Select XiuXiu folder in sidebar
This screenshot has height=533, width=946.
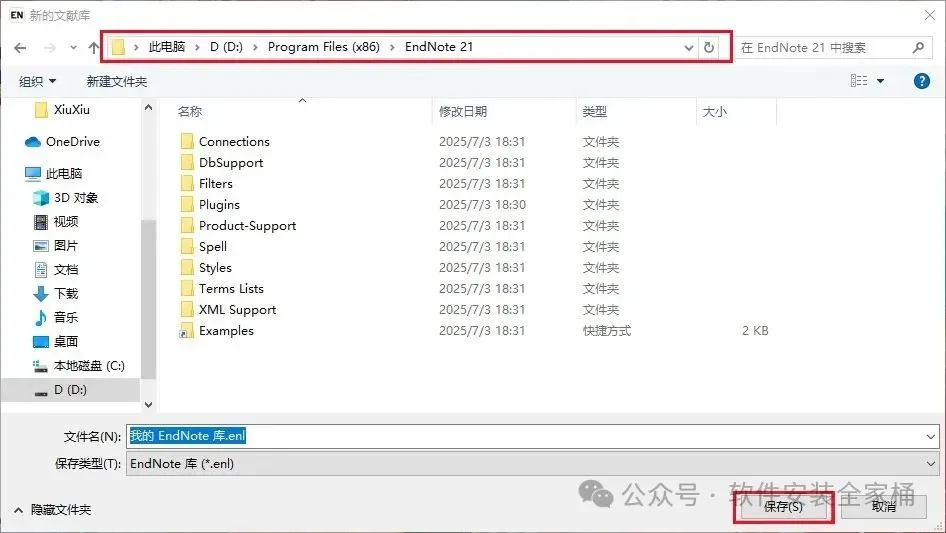tap(62, 109)
